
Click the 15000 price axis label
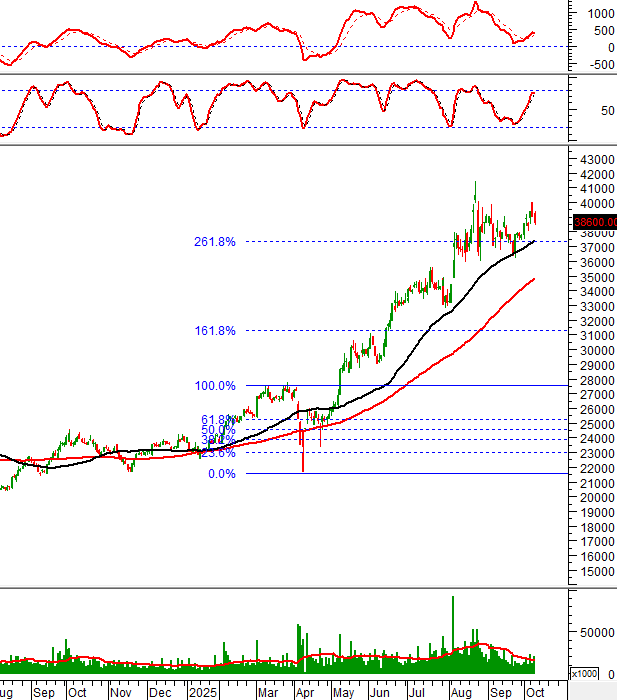[x=594, y=572]
